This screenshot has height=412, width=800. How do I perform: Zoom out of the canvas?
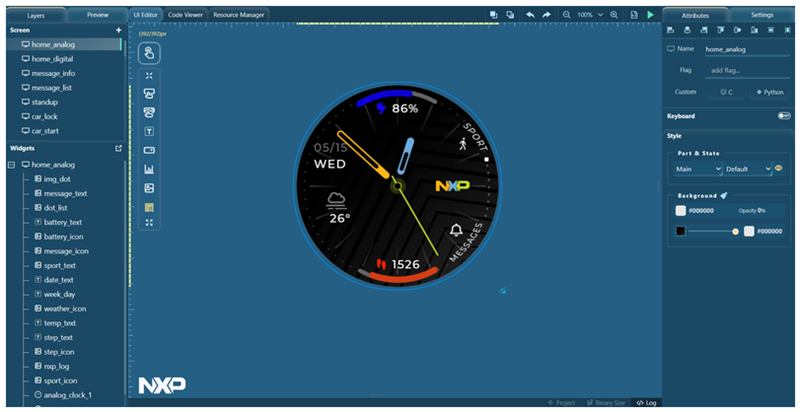tap(566, 15)
